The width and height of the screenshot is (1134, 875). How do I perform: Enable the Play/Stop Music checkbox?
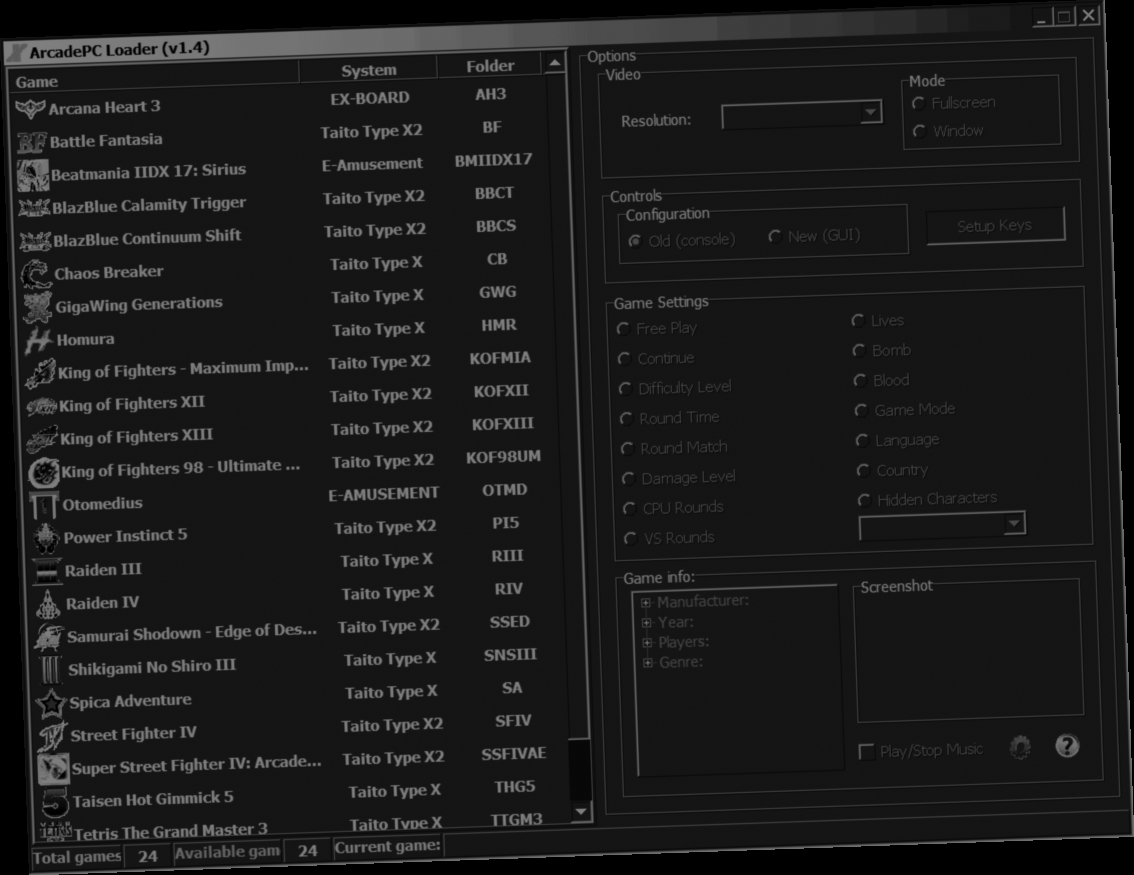[866, 752]
